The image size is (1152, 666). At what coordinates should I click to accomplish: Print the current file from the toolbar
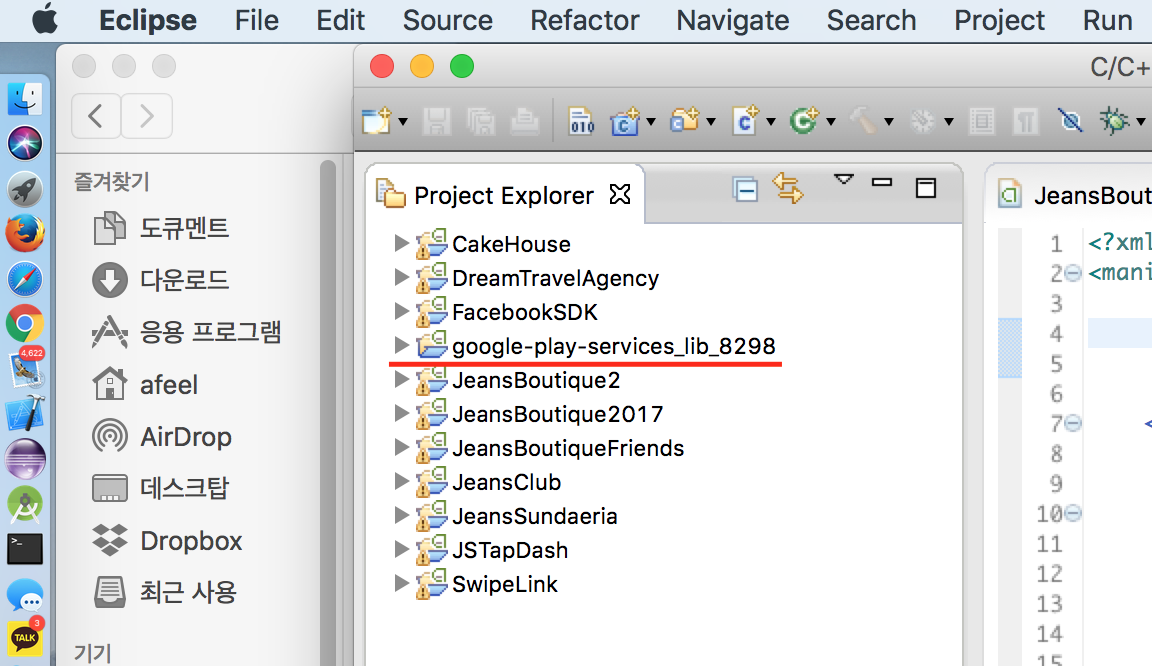pyautogui.click(x=524, y=120)
